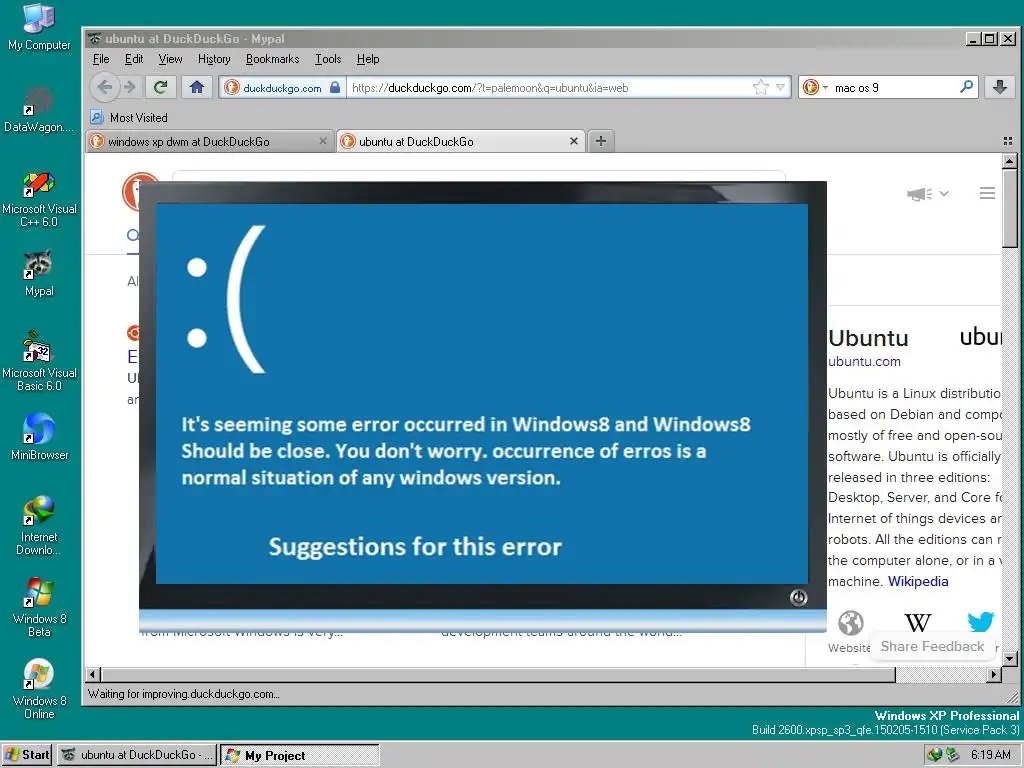This screenshot has width=1024, height=768.
Task: Click the megaphone icon on DuckDuckGo page
Action: 920,194
